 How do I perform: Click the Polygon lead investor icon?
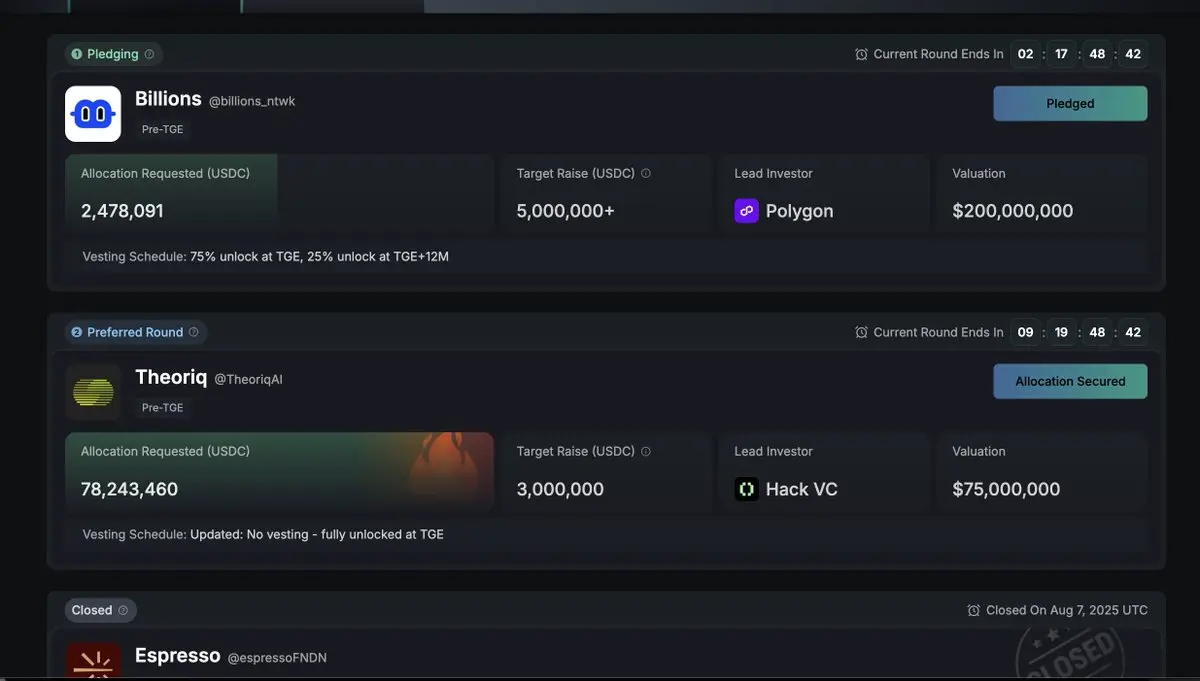(746, 211)
